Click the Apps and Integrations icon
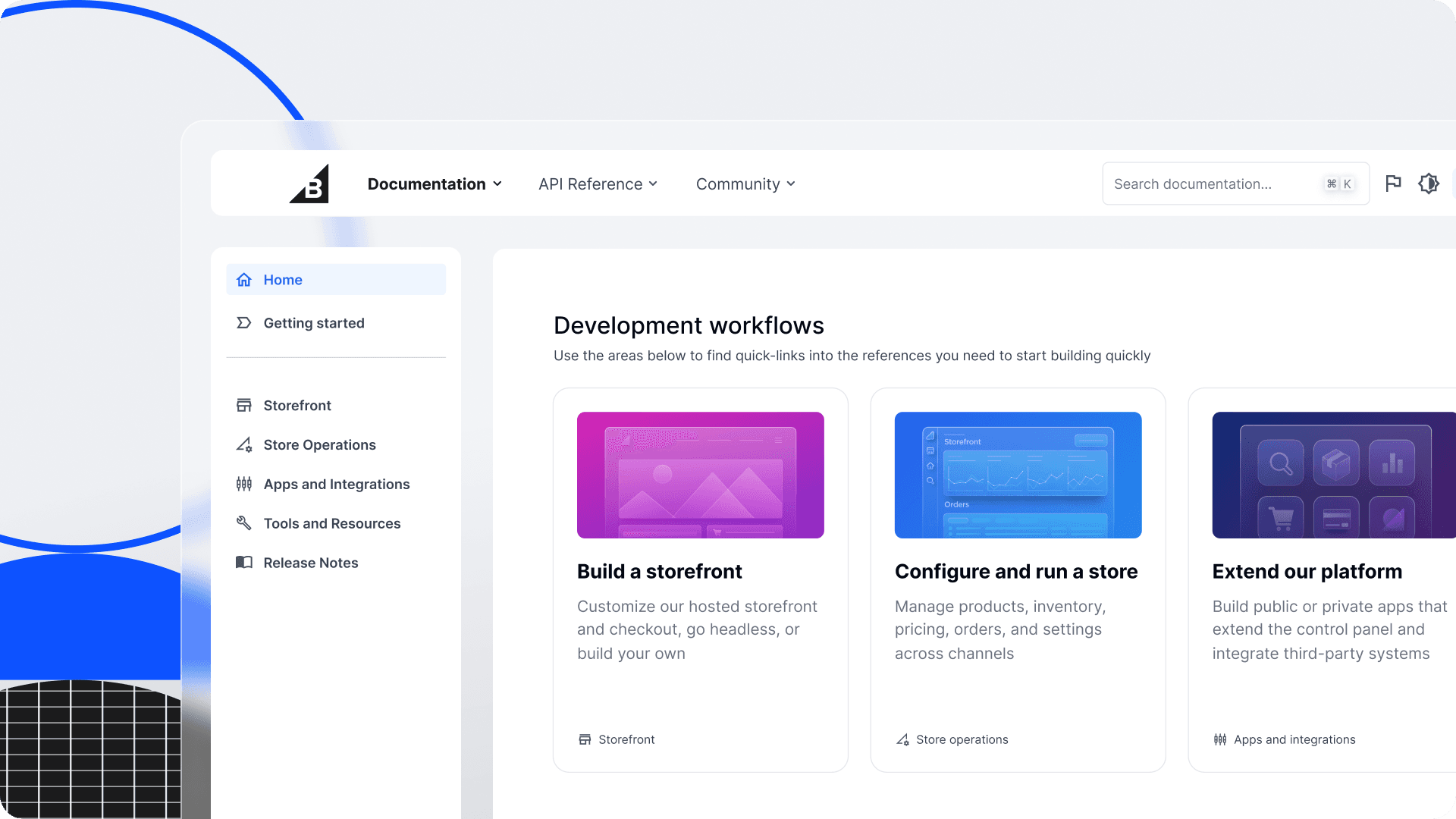The width and height of the screenshot is (1456, 819). [244, 485]
